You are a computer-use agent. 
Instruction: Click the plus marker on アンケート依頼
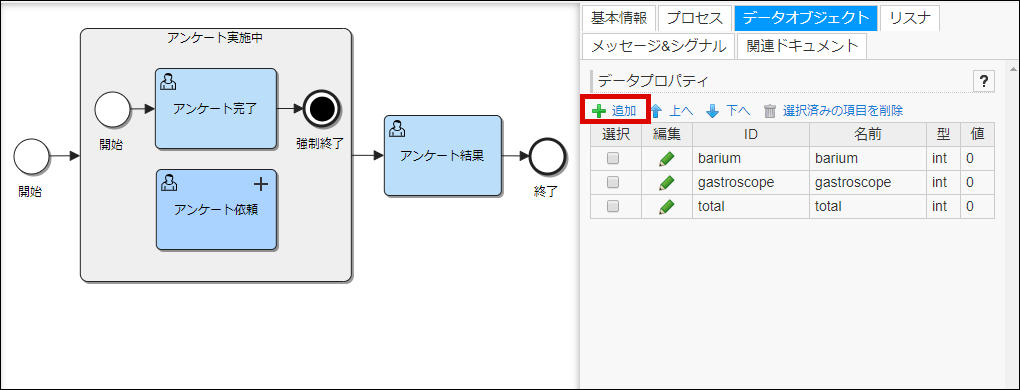point(260,185)
